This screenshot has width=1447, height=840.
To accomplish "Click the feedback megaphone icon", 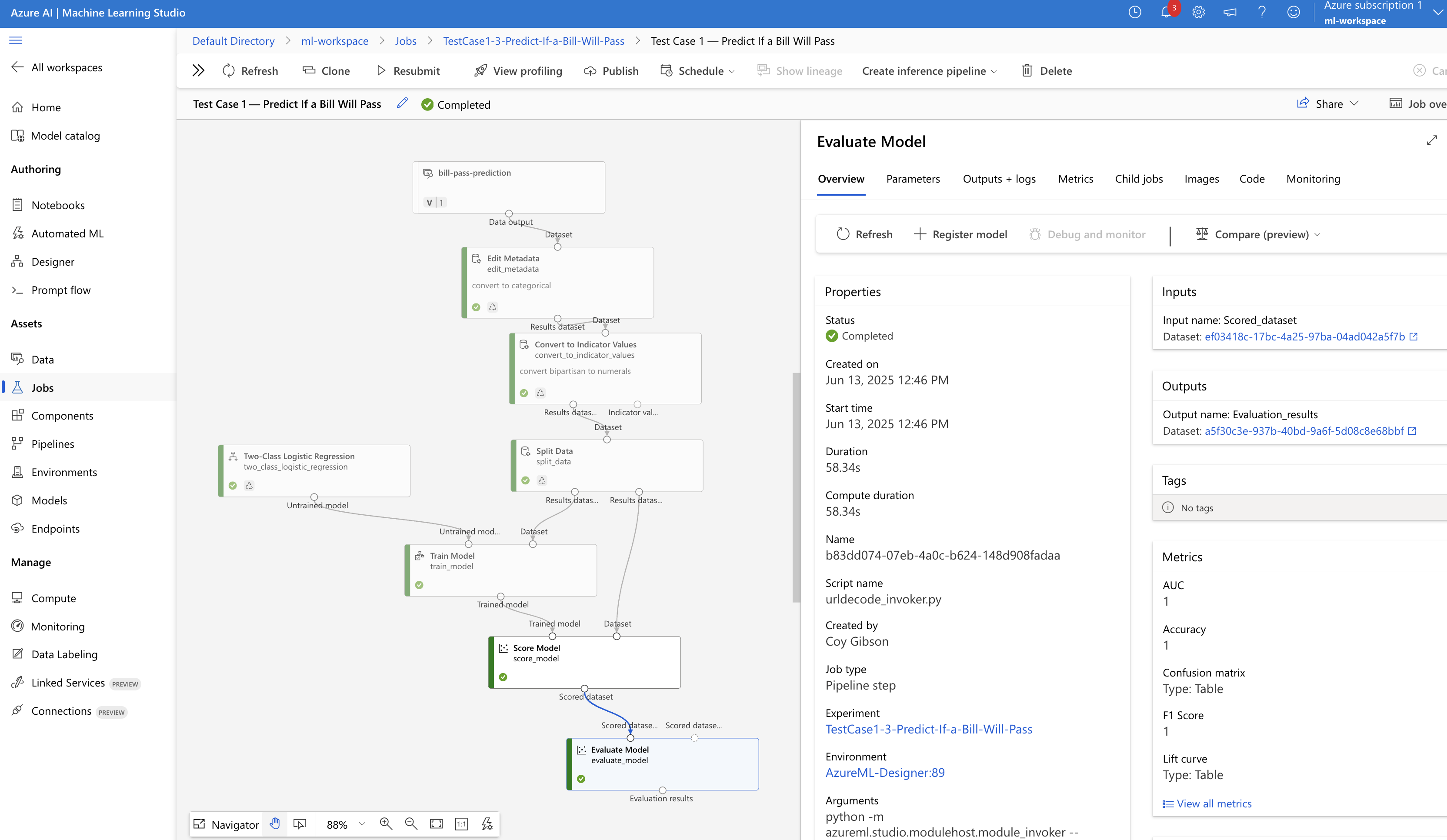I will point(1230,12).
